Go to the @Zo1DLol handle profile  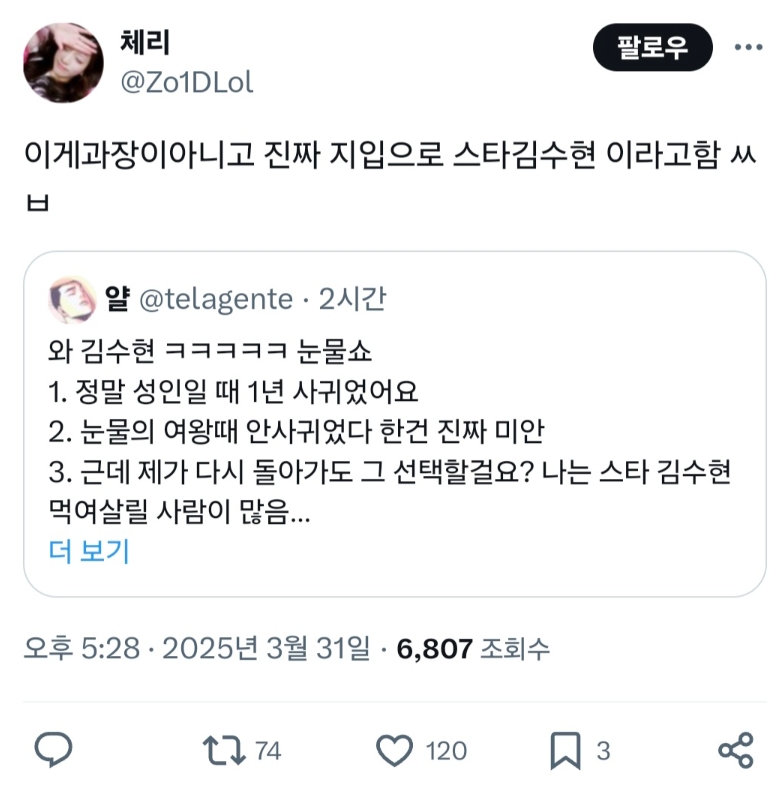187,82
